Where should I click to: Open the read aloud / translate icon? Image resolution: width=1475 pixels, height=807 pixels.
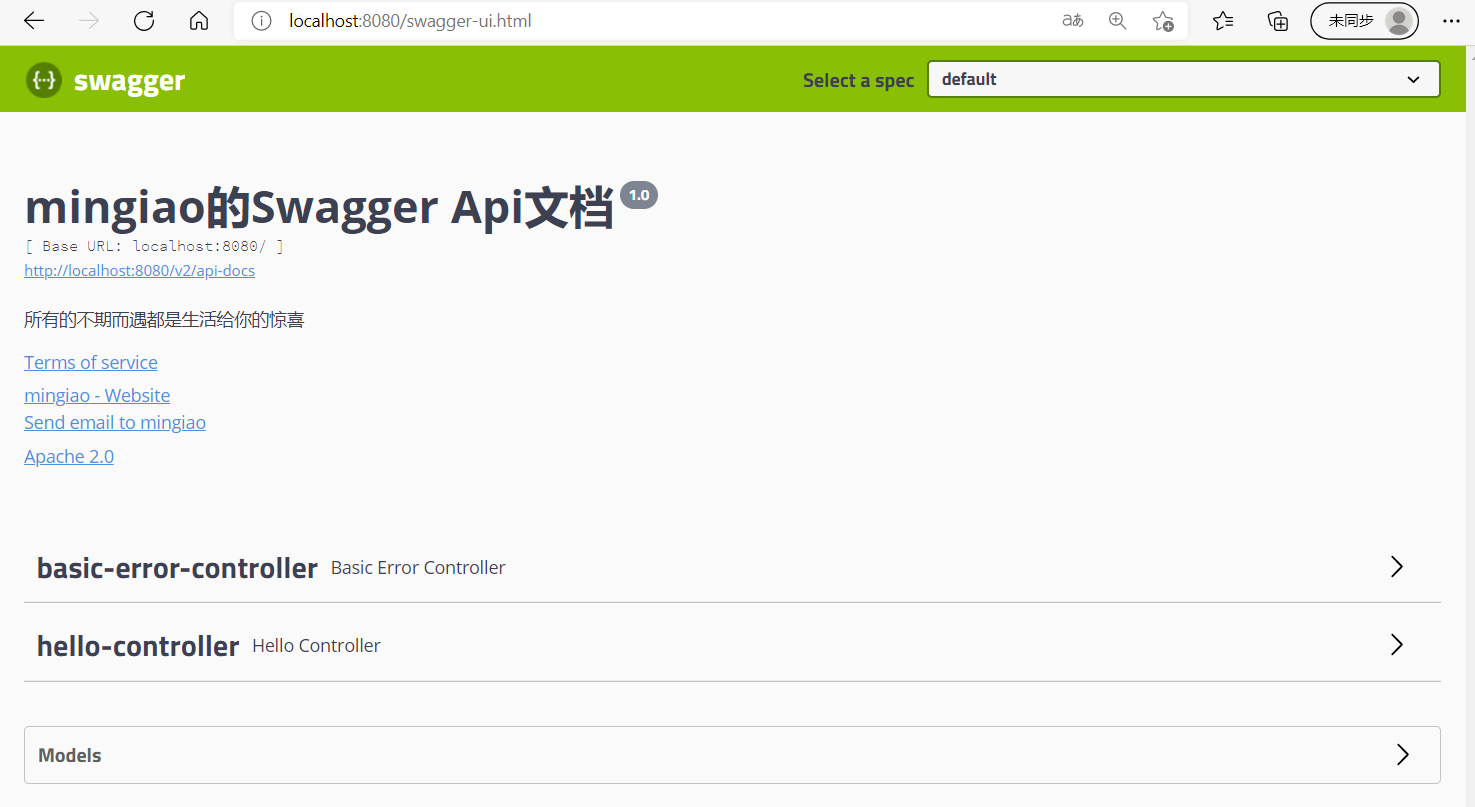coord(1073,21)
